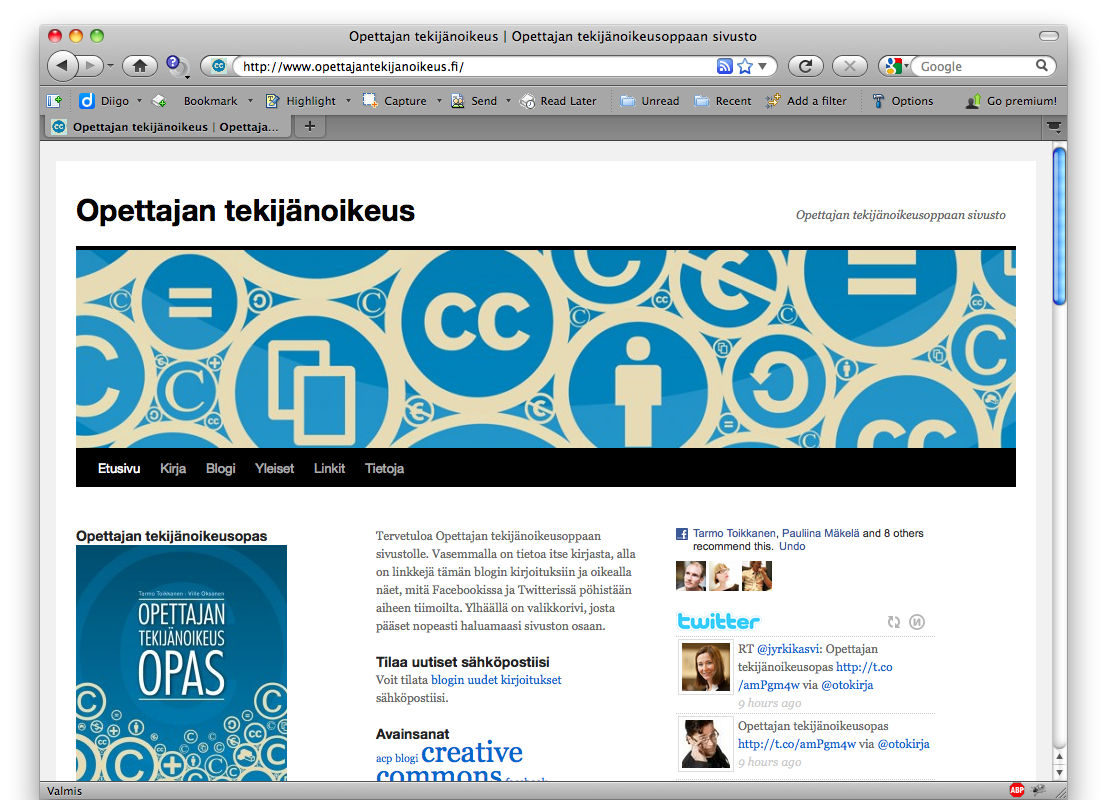
Task: Click the Diigo toolbar icon
Action: tap(87, 101)
